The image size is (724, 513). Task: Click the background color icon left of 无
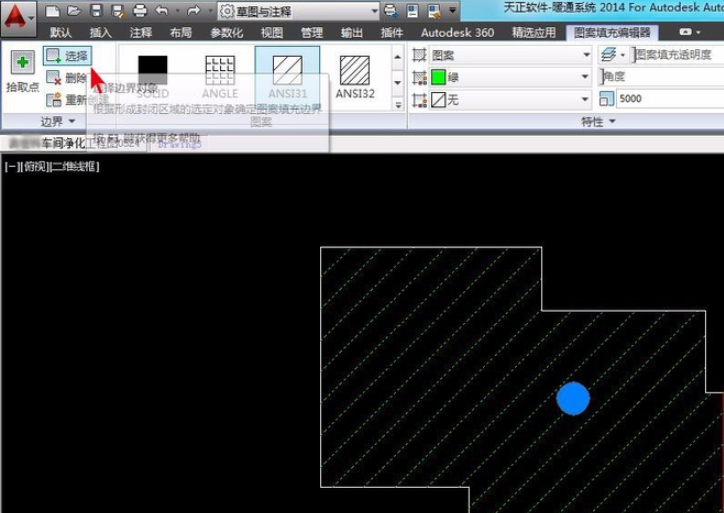tap(419, 99)
